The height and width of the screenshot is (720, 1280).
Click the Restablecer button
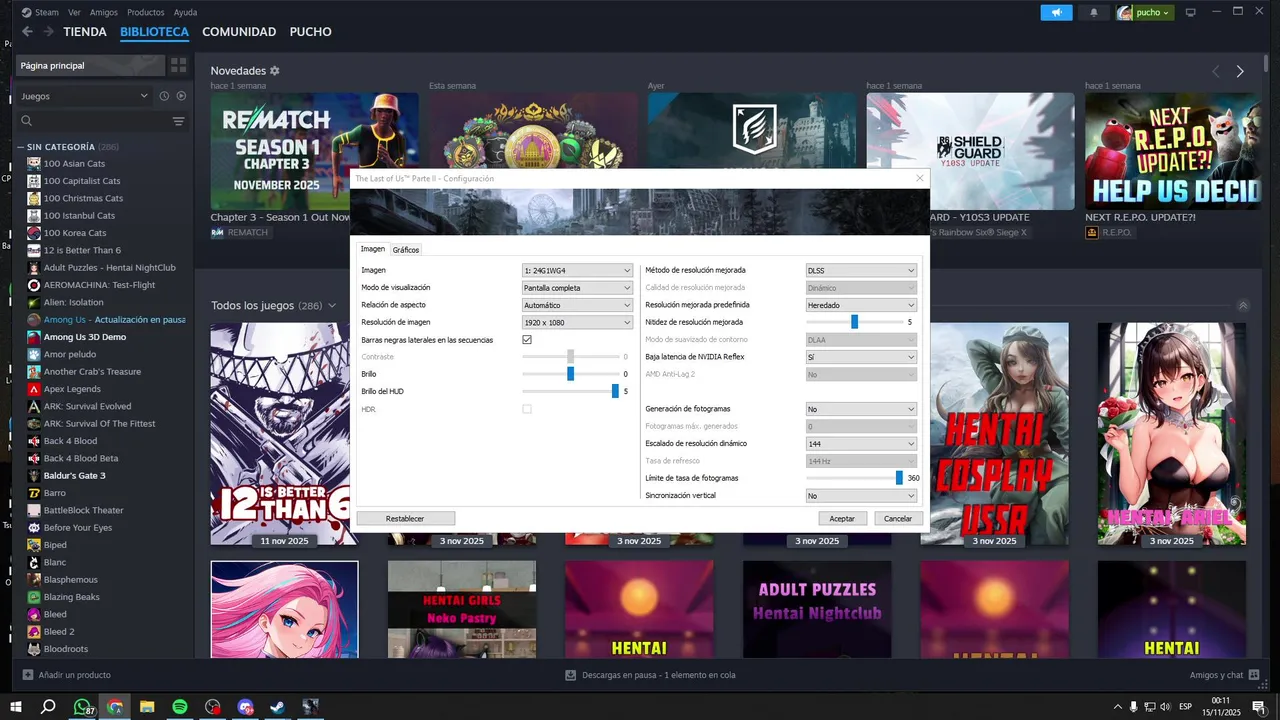tap(405, 518)
